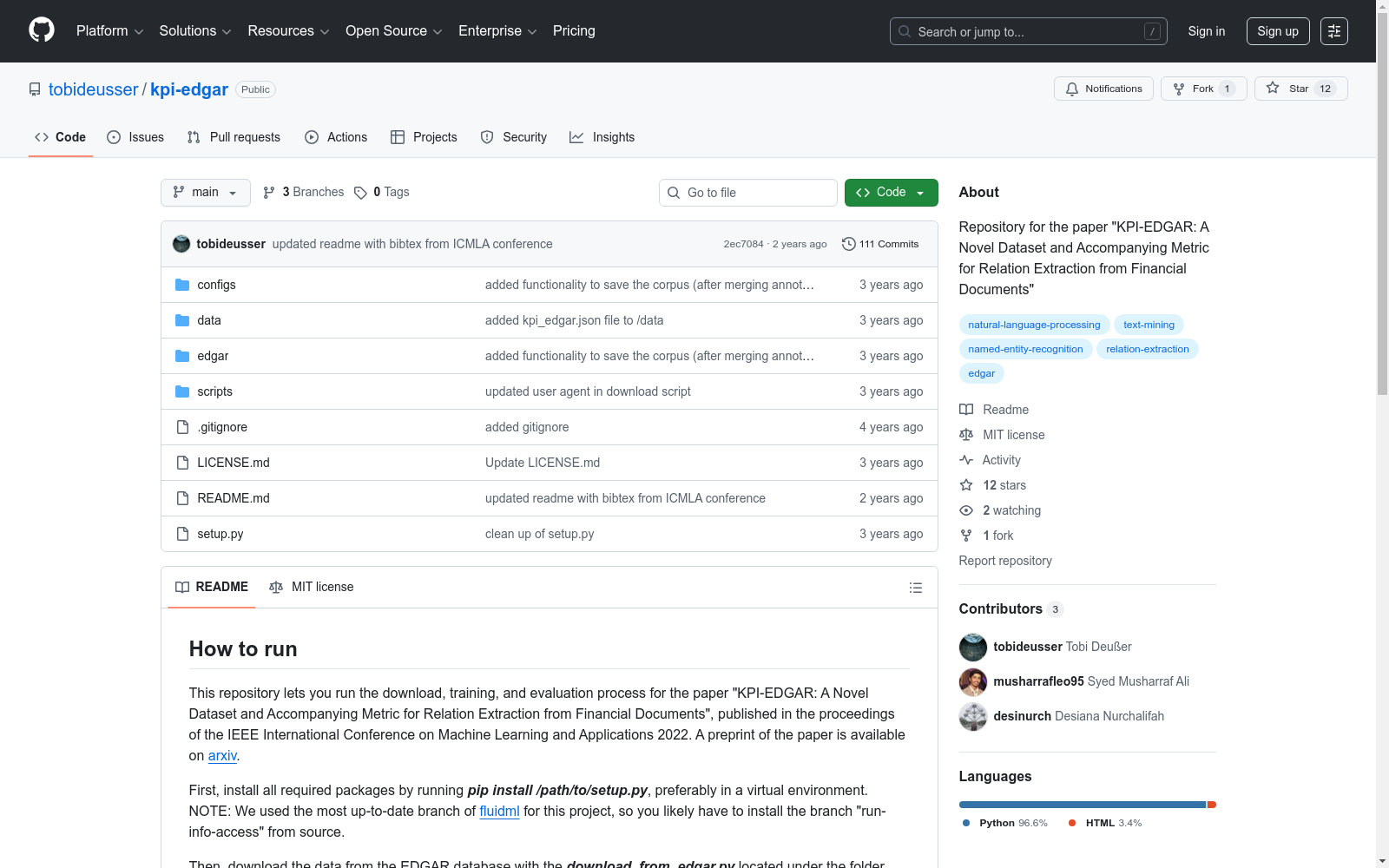This screenshot has width=1389, height=868.
Task: Follow the arxiv link in README
Action: point(222,755)
